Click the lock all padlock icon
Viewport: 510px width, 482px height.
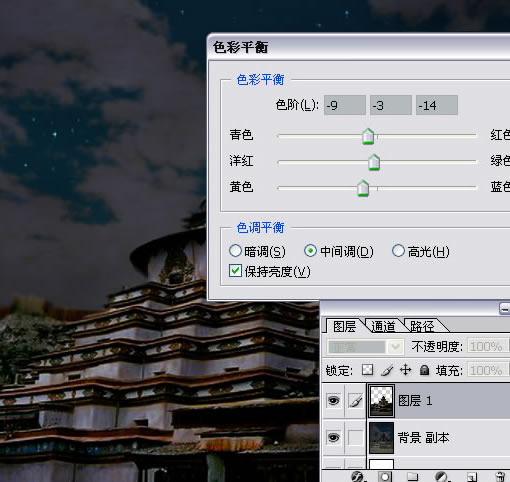[424, 370]
